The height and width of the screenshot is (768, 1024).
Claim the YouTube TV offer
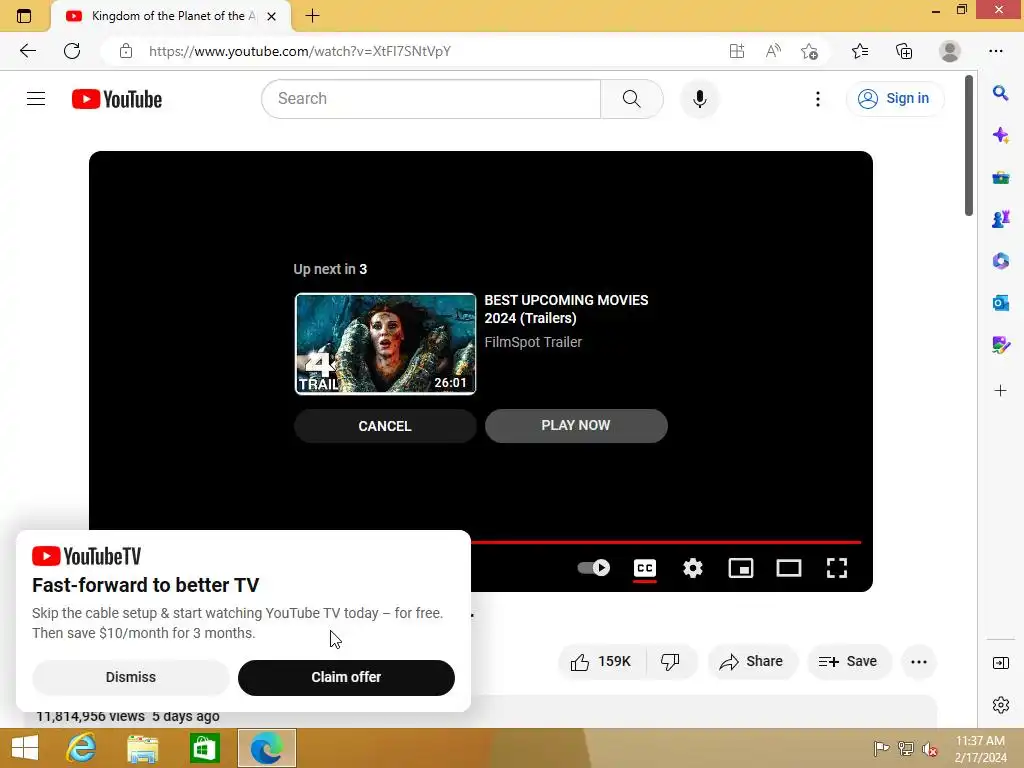tap(346, 677)
